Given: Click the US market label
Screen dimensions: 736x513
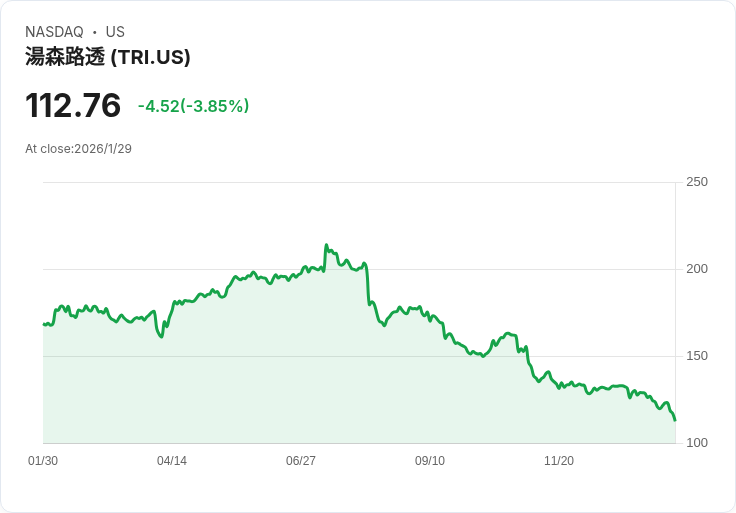Looking at the screenshot, I should click(115, 32).
